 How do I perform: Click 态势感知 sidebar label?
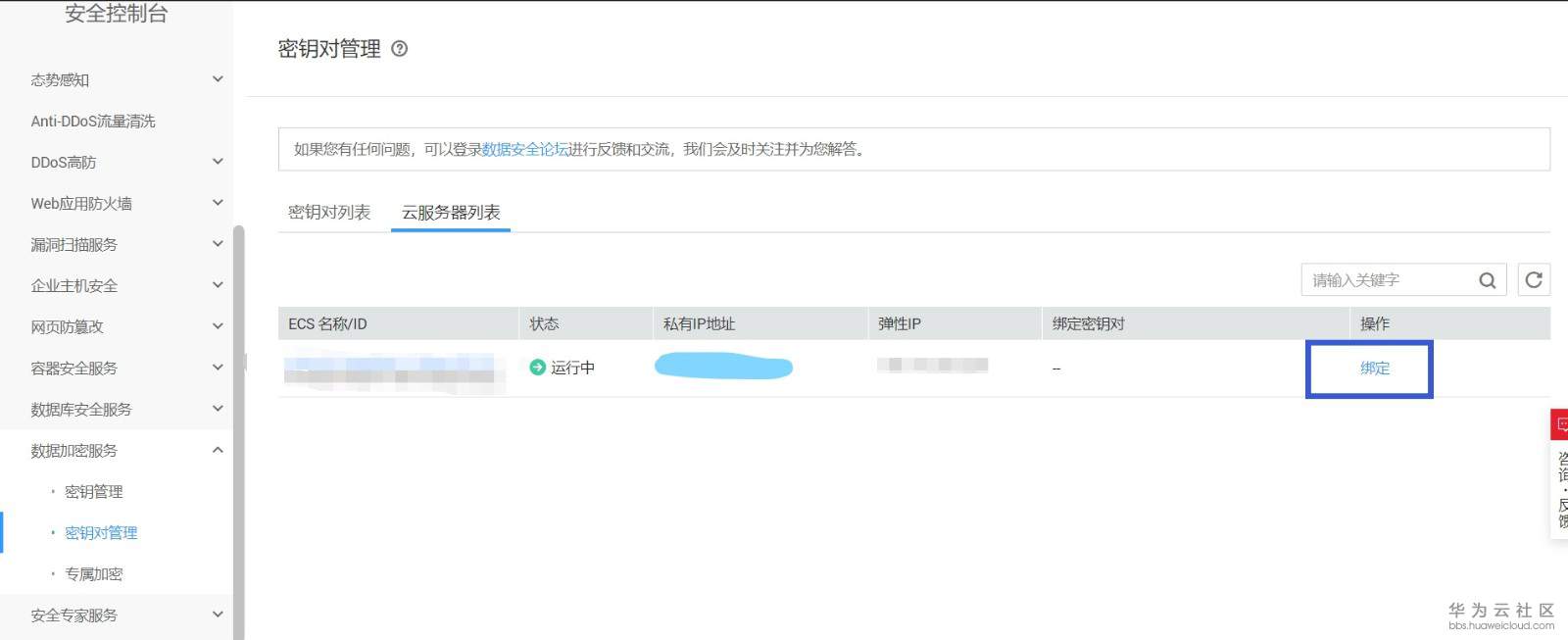60,80
